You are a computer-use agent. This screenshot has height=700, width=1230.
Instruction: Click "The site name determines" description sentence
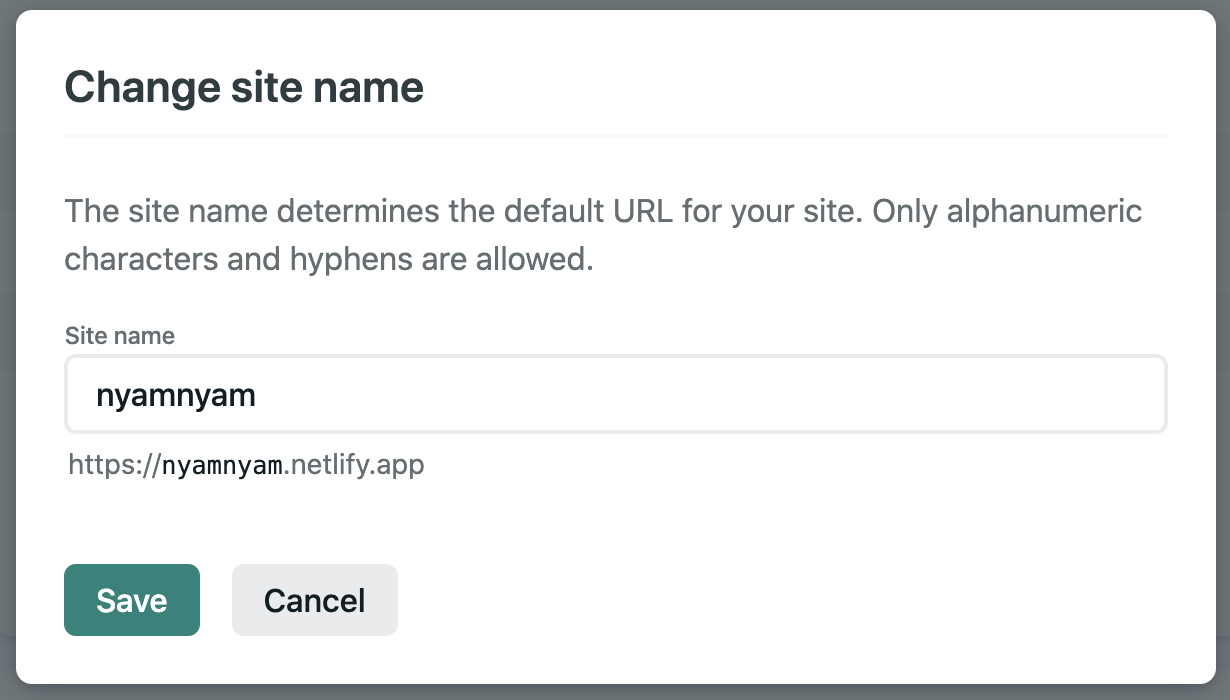click(x=260, y=212)
